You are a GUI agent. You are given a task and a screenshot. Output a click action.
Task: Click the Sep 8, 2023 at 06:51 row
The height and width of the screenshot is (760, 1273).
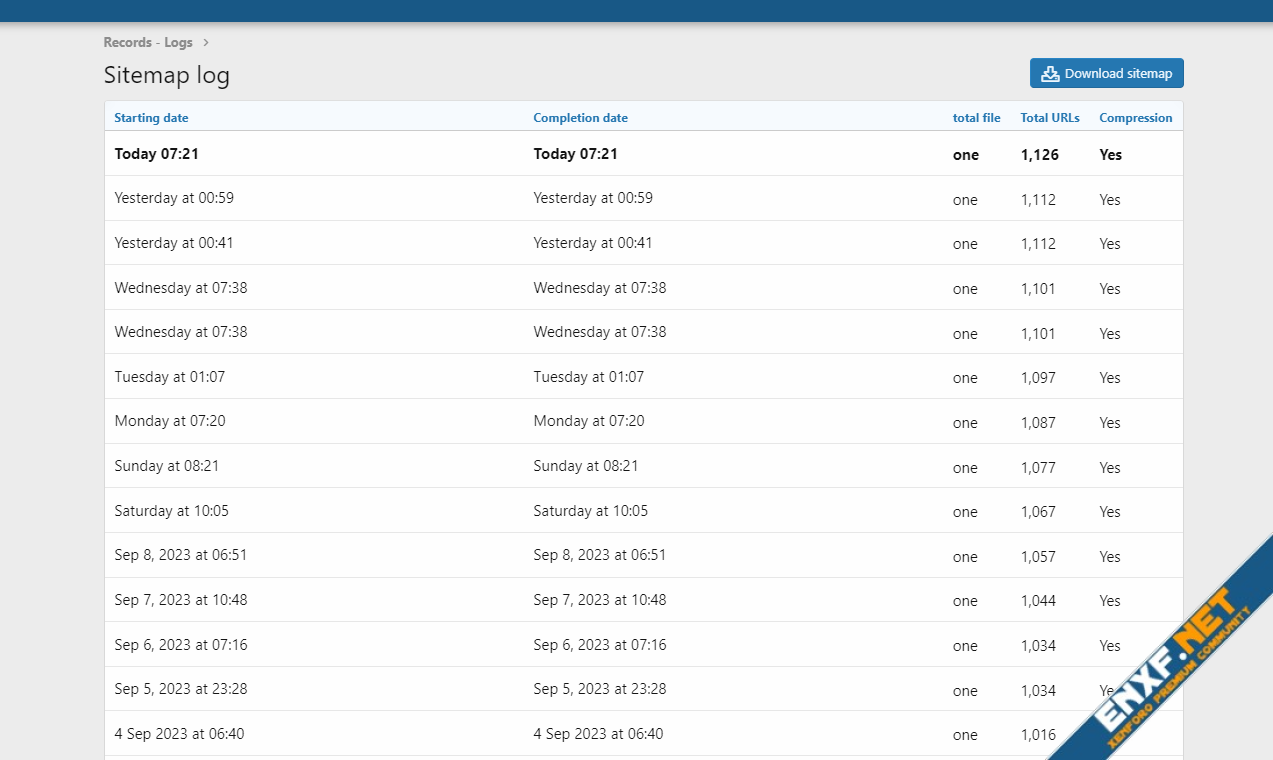(x=180, y=555)
